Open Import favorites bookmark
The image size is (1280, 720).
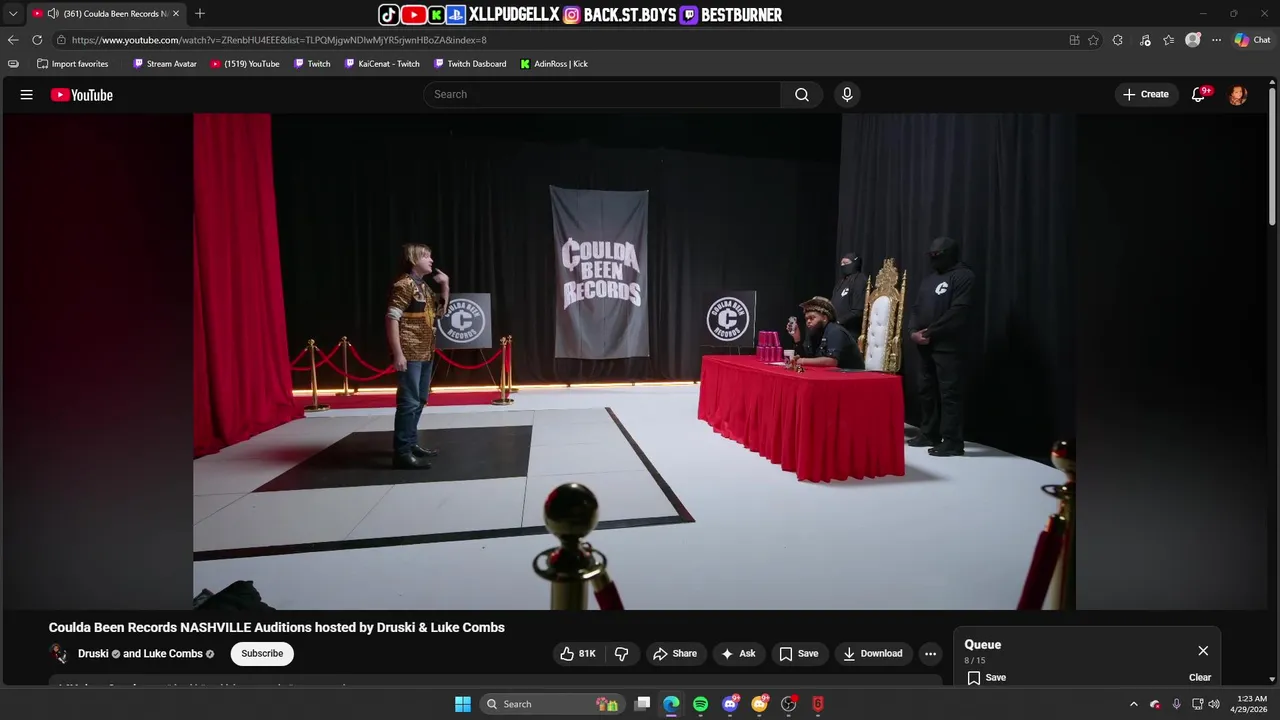pyautogui.click(x=72, y=64)
